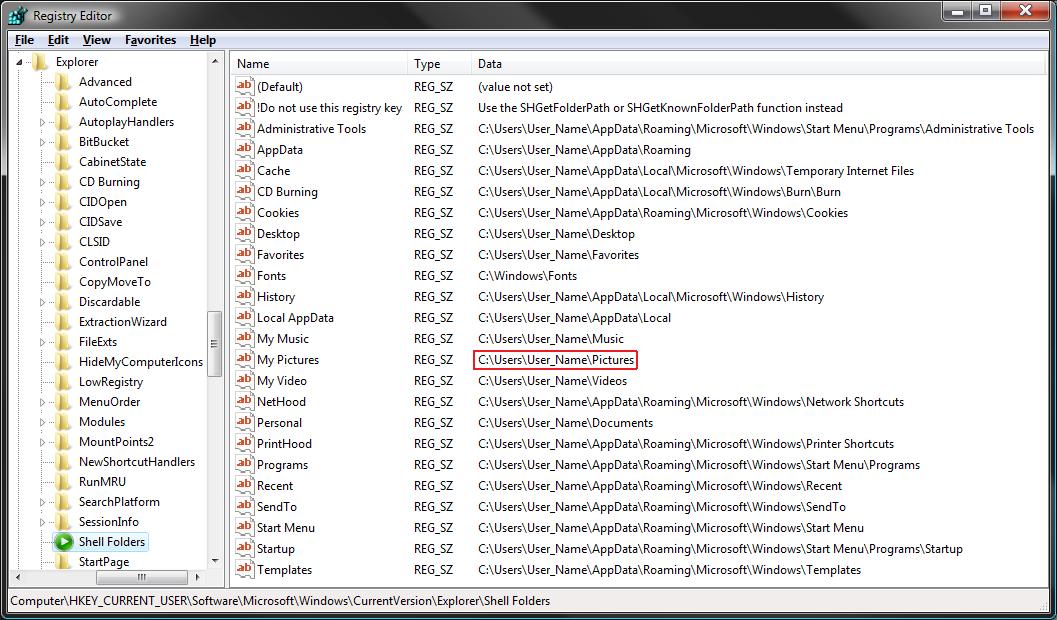Click the tree pane vertical scrollbar thumb
This screenshot has height=620, width=1057.
pos(215,344)
